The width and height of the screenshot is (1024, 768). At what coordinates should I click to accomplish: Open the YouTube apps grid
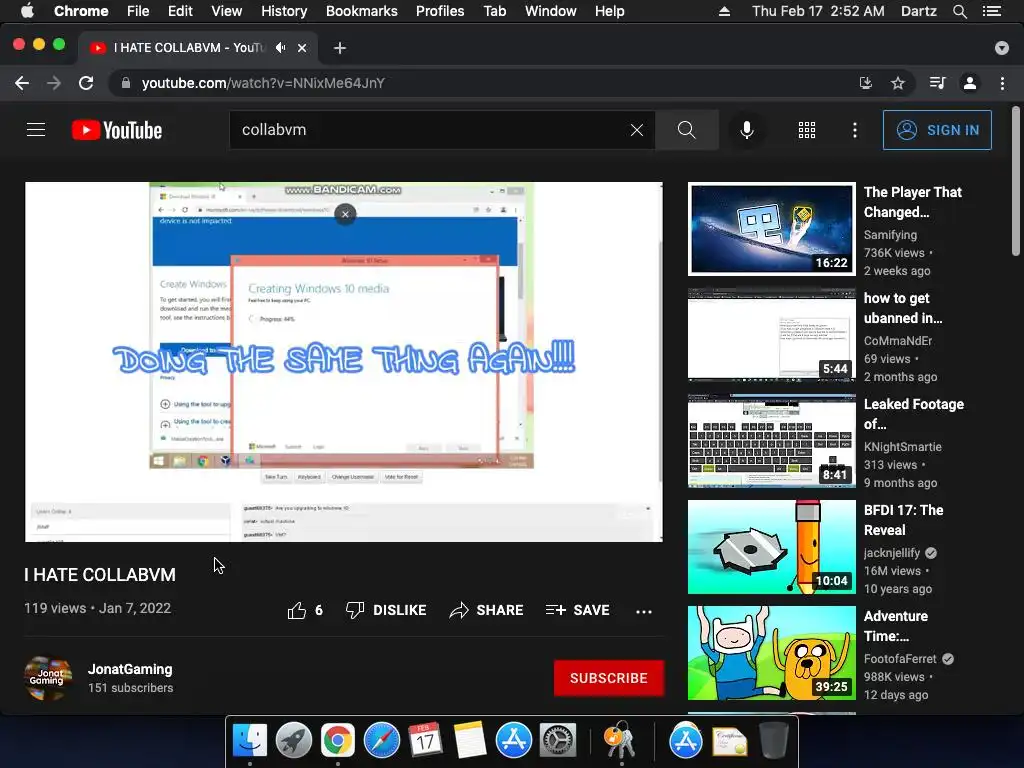807,130
